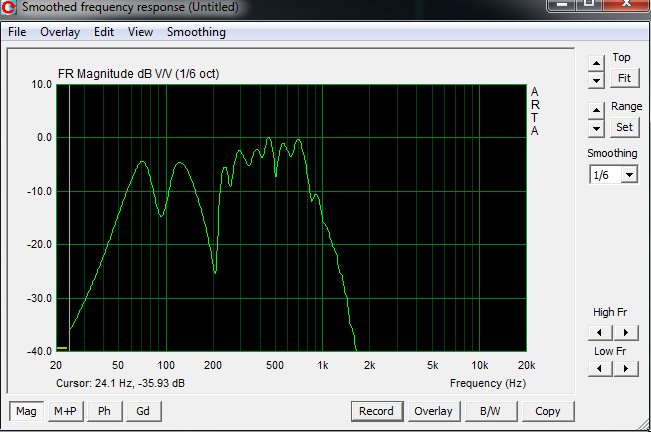Open the Smoothing menu
Image resolution: width=651 pixels, height=432 pixels.
coord(196,32)
